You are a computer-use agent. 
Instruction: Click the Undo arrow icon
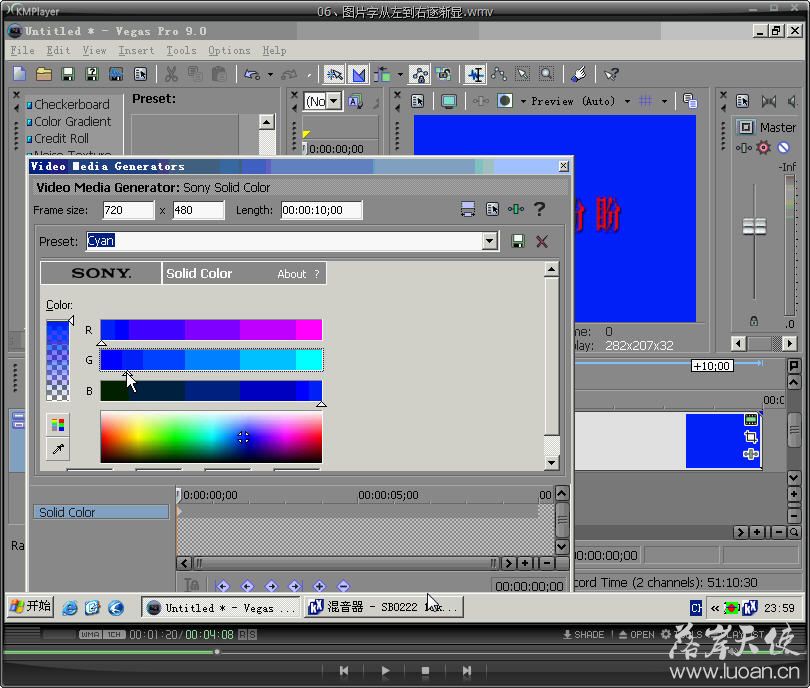click(x=252, y=75)
